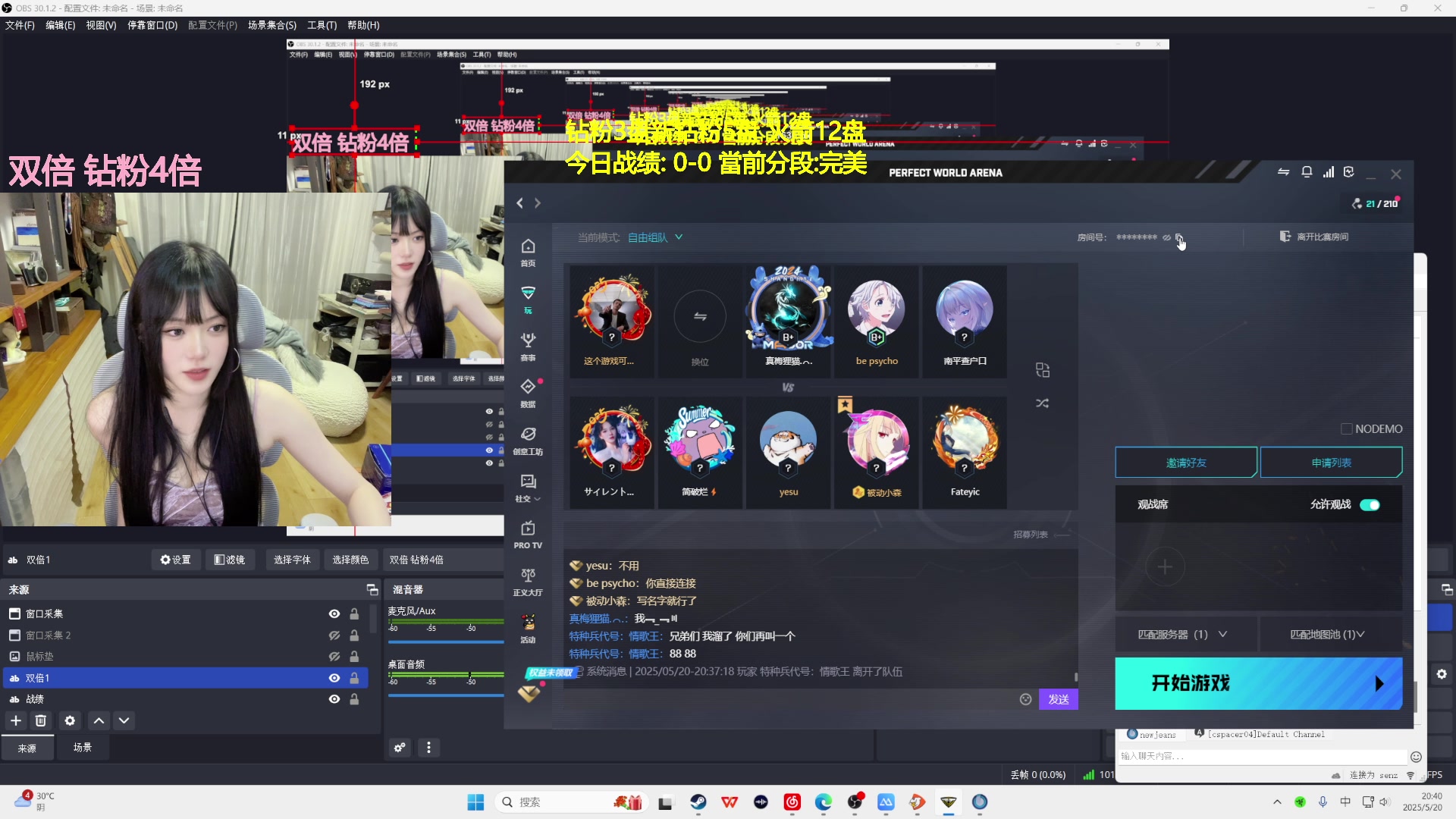Click the room chat message input field
Screen dimensions: 1456x819
[x=789, y=699]
